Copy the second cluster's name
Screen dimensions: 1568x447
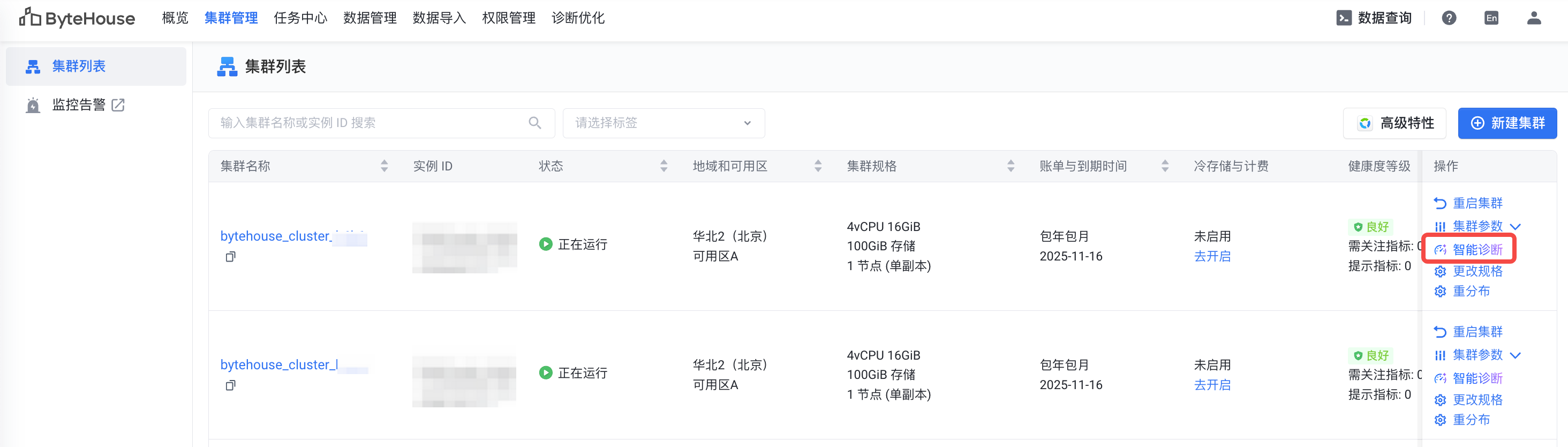(231, 385)
